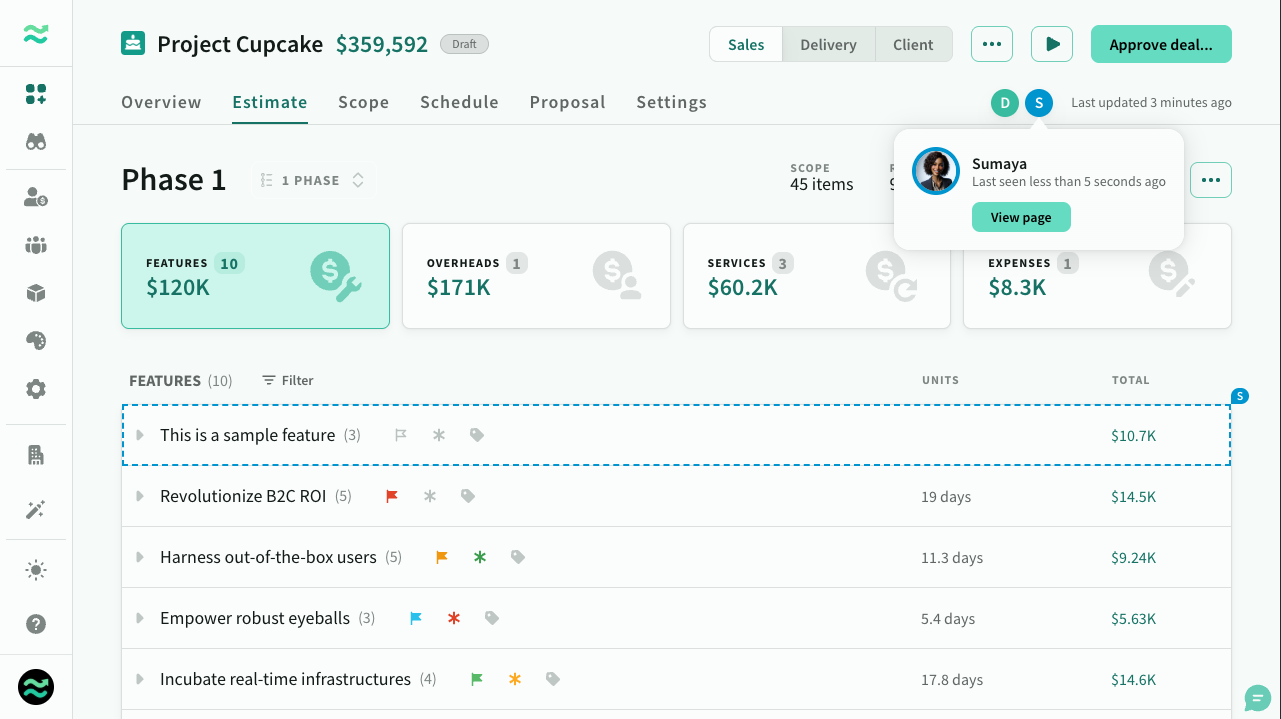Open the Proposal tab
This screenshot has width=1281, height=719.
click(x=567, y=102)
